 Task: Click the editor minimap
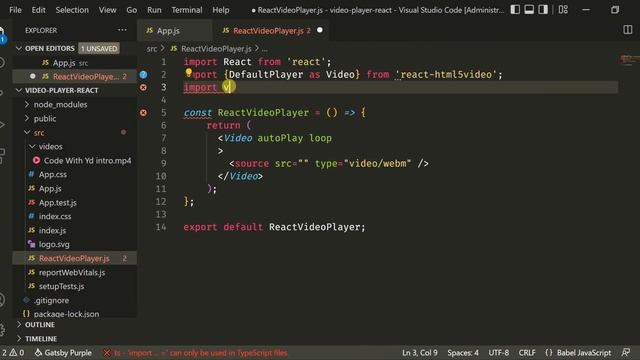tap(629, 60)
